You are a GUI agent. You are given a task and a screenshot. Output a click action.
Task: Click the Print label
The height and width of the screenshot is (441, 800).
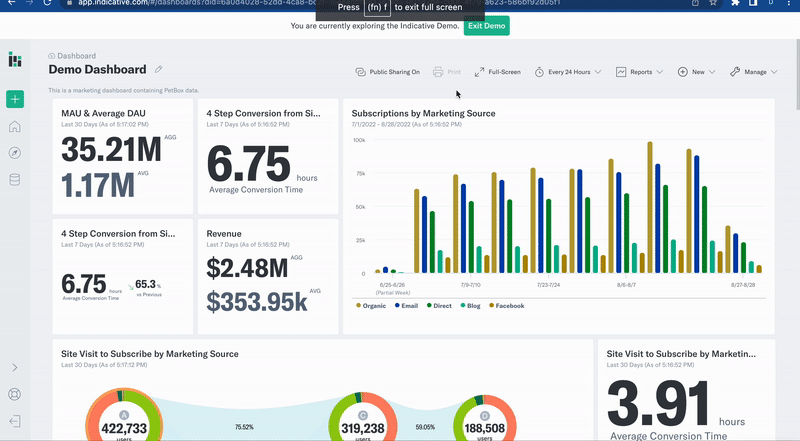454,72
